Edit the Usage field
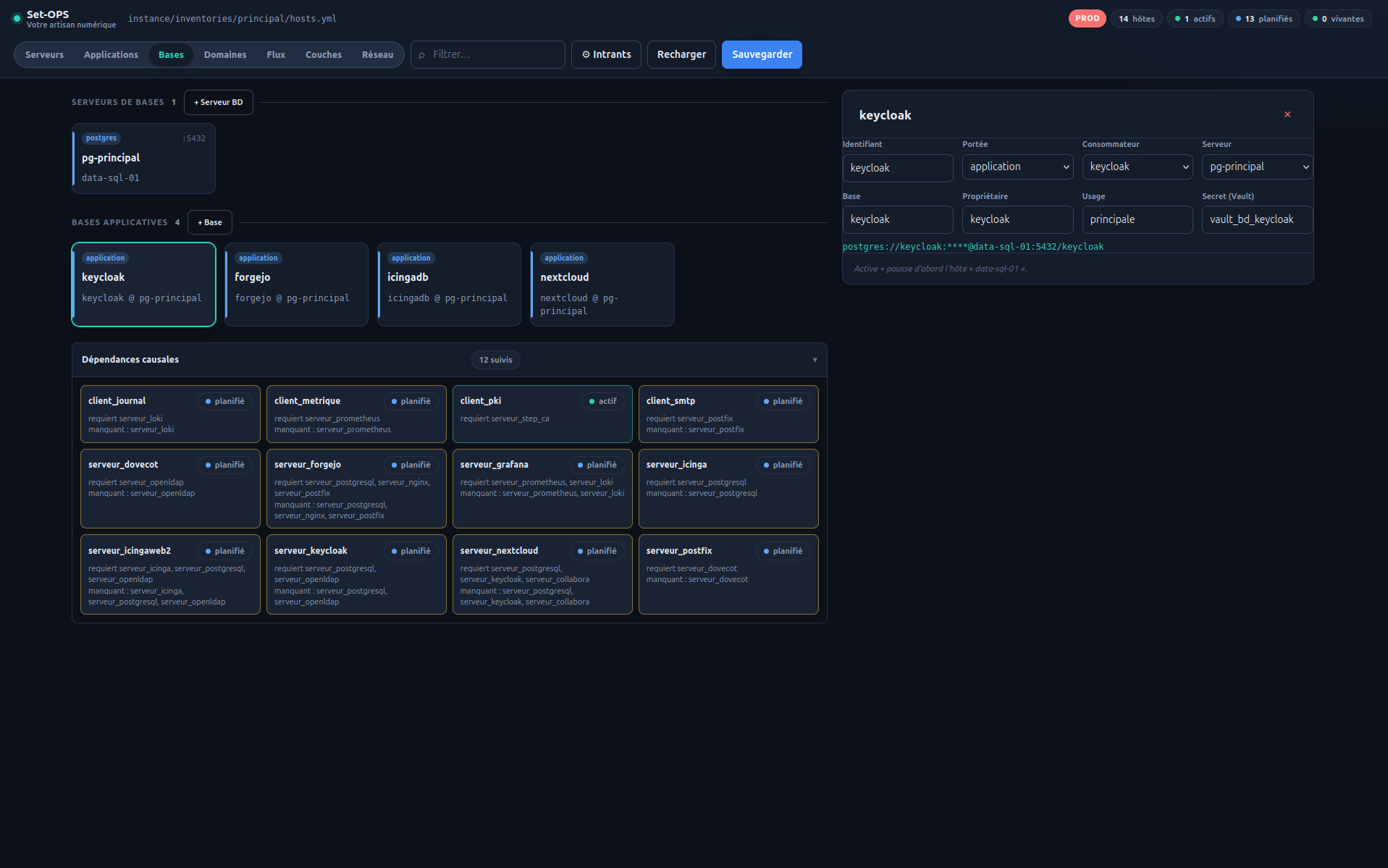1388x868 pixels. tap(1137, 220)
